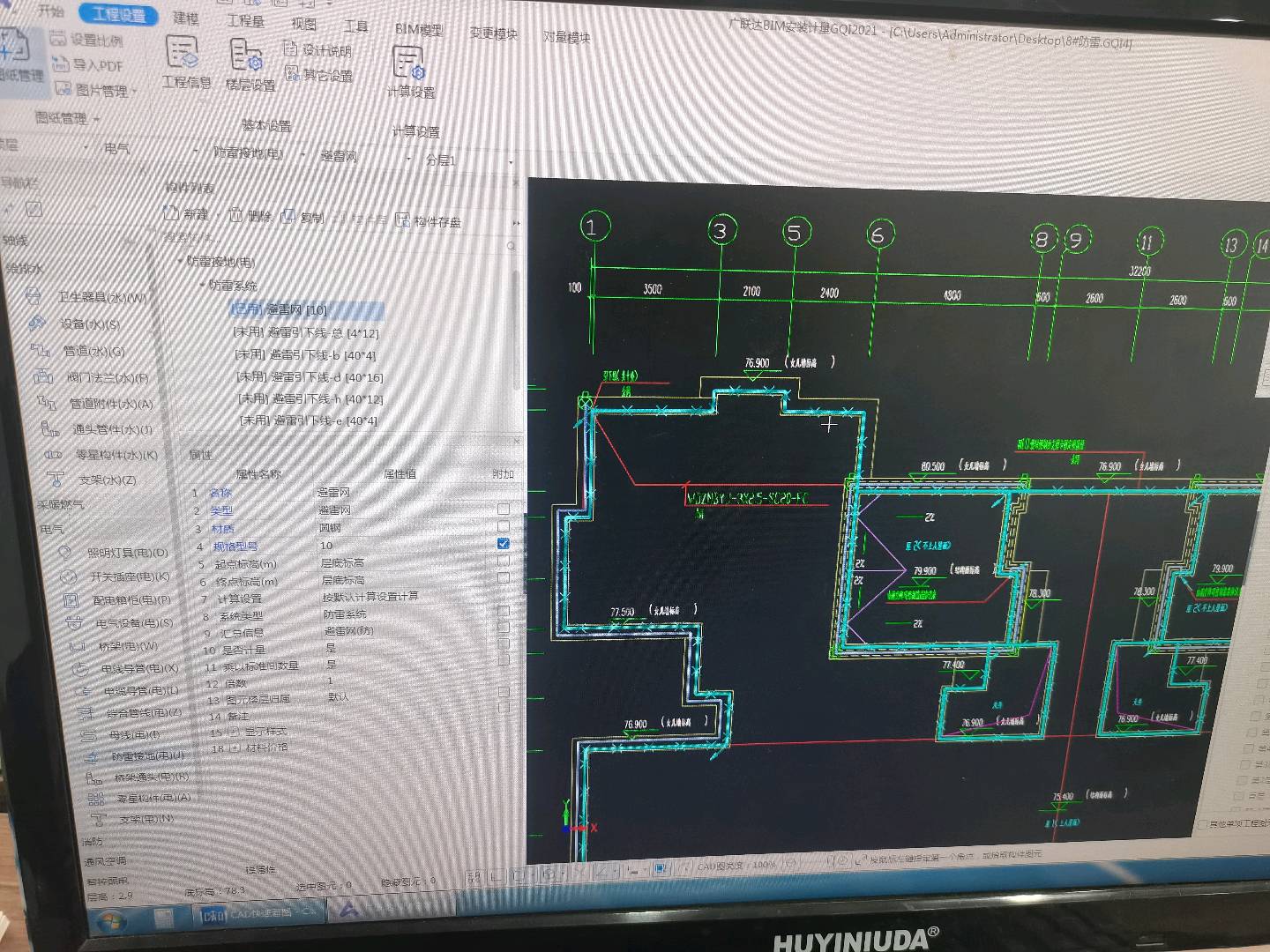Toggle 附加 checkbox for 材质 row
1270x952 pixels.
(503, 526)
